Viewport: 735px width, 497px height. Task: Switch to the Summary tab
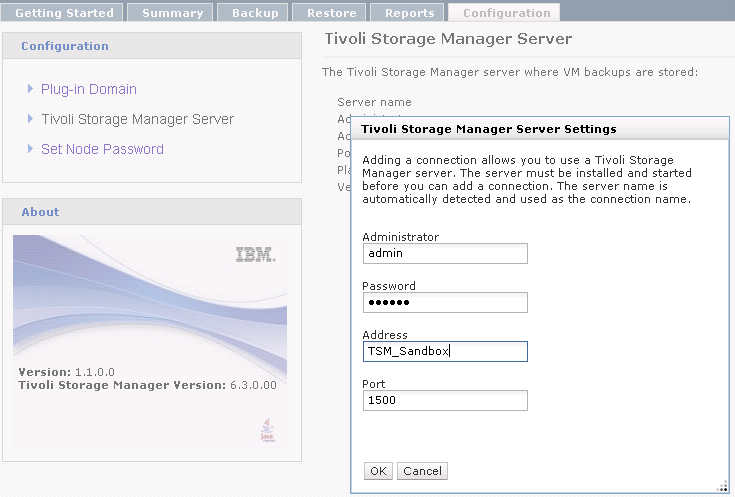pos(172,13)
